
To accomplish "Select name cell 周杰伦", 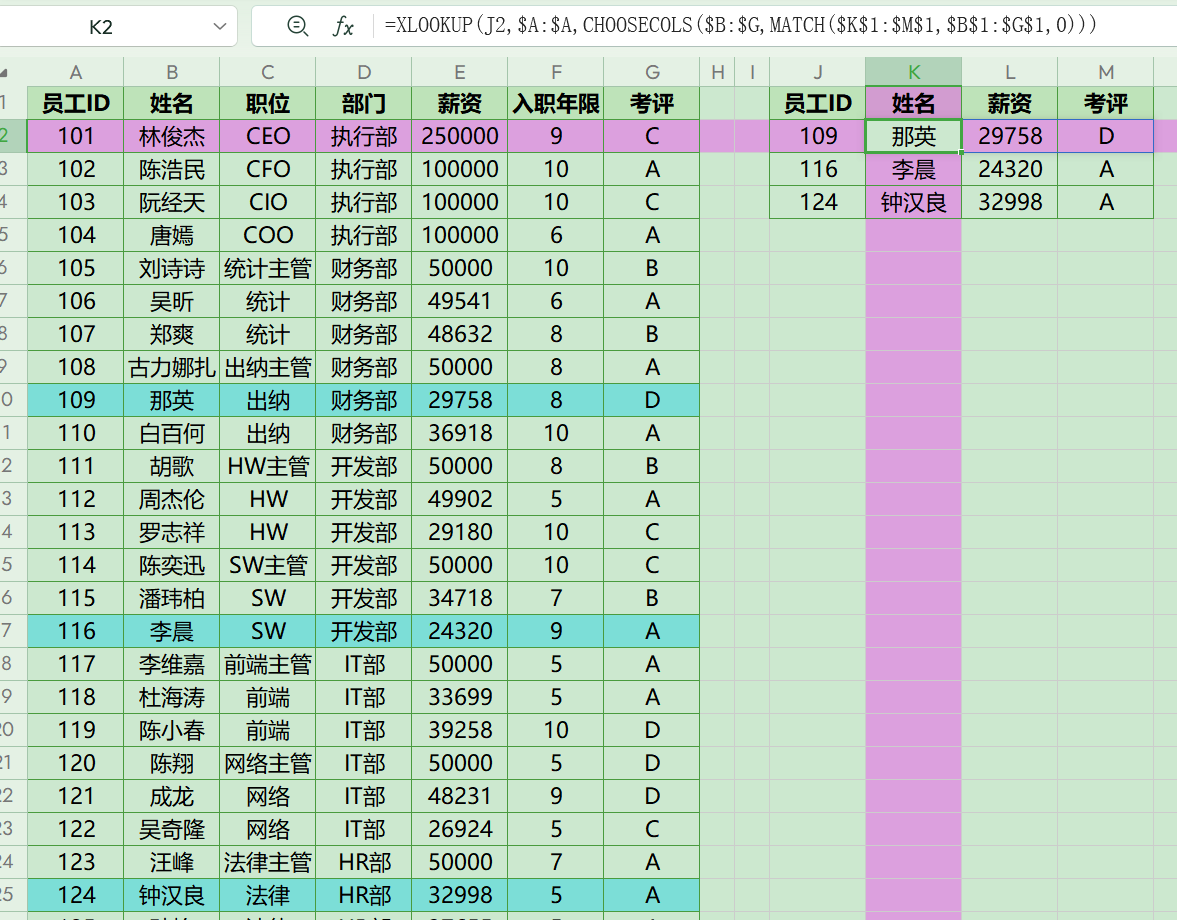I will tap(172, 499).
